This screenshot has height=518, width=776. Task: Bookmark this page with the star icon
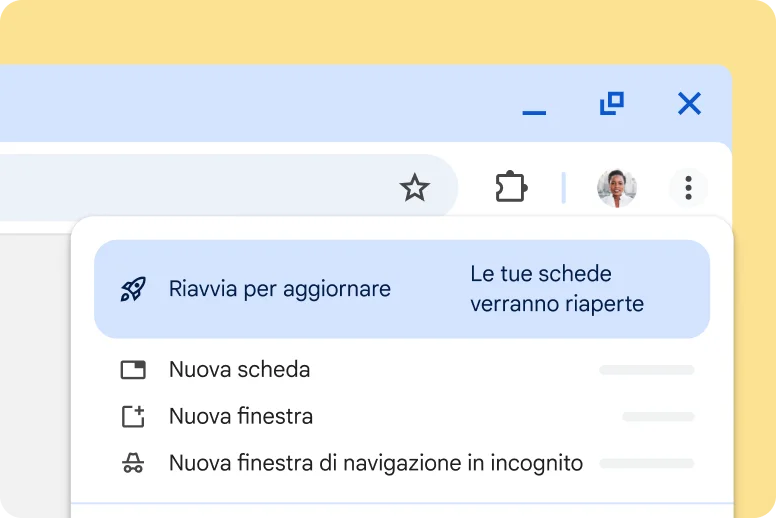click(x=414, y=187)
